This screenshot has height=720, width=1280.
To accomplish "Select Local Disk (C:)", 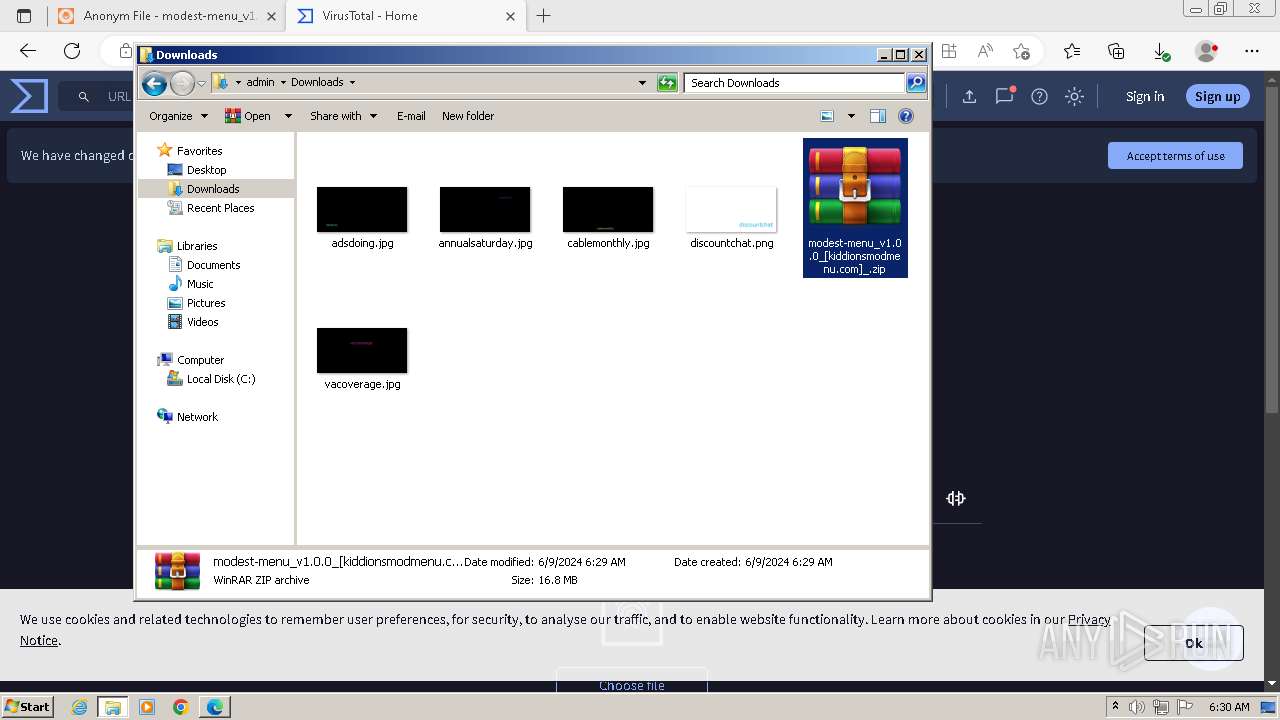I will [x=220, y=379].
